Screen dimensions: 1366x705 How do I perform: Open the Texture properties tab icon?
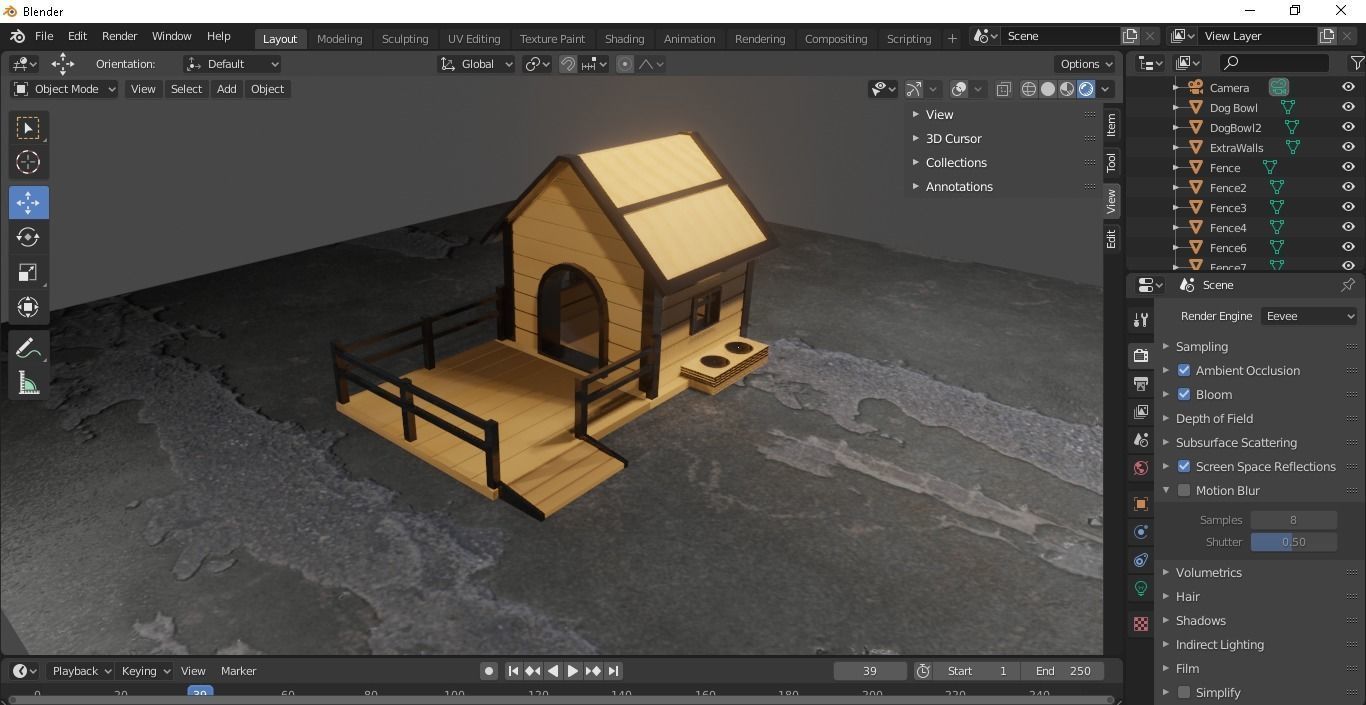[x=1140, y=624]
